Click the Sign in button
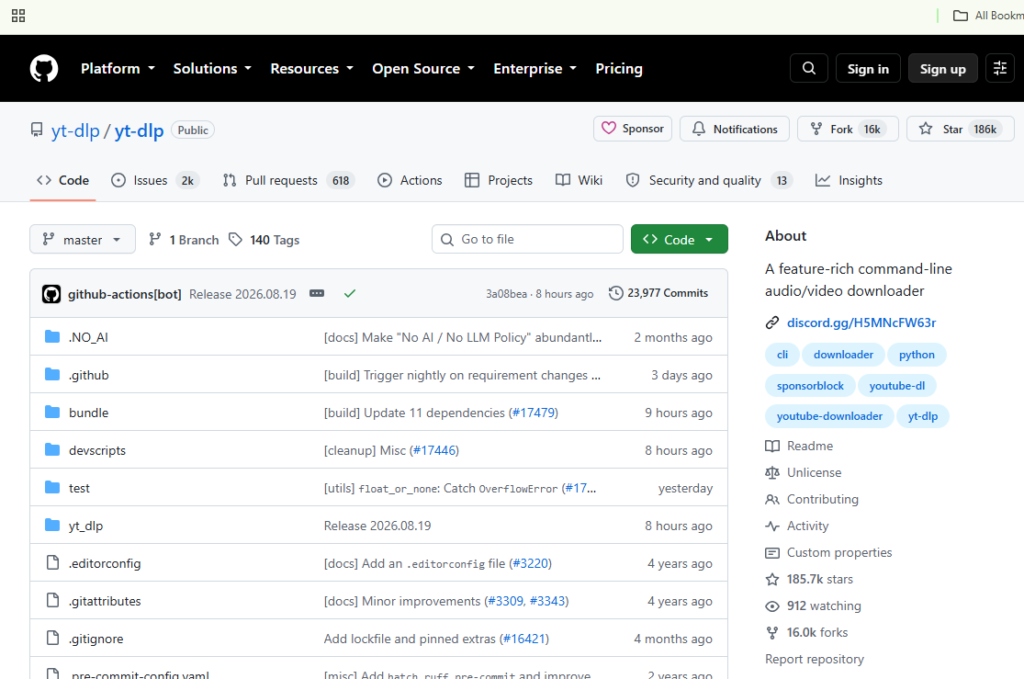The width and height of the screenshot is (1024, 679). click(868, 69)
